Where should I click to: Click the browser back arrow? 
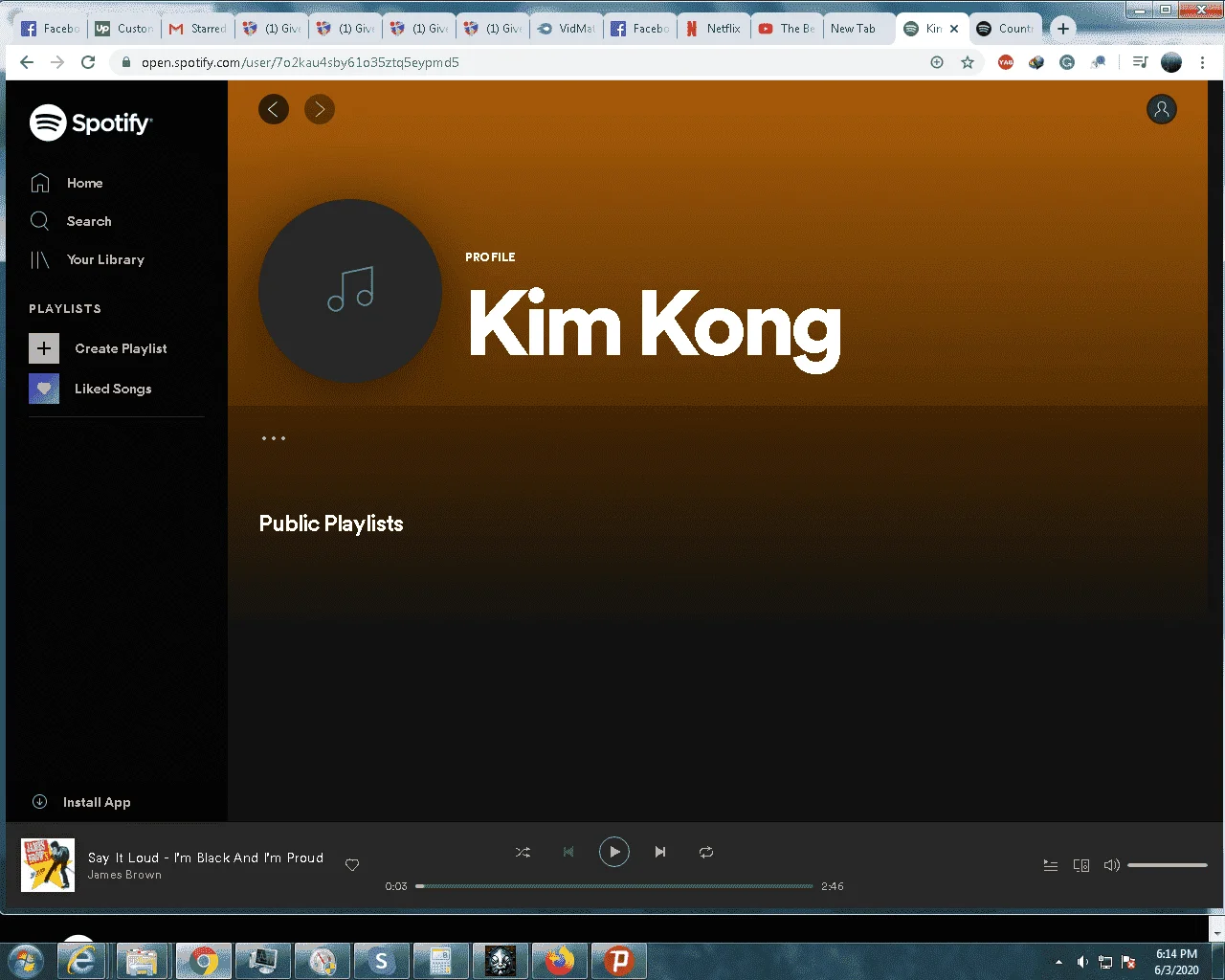[27, 62]
